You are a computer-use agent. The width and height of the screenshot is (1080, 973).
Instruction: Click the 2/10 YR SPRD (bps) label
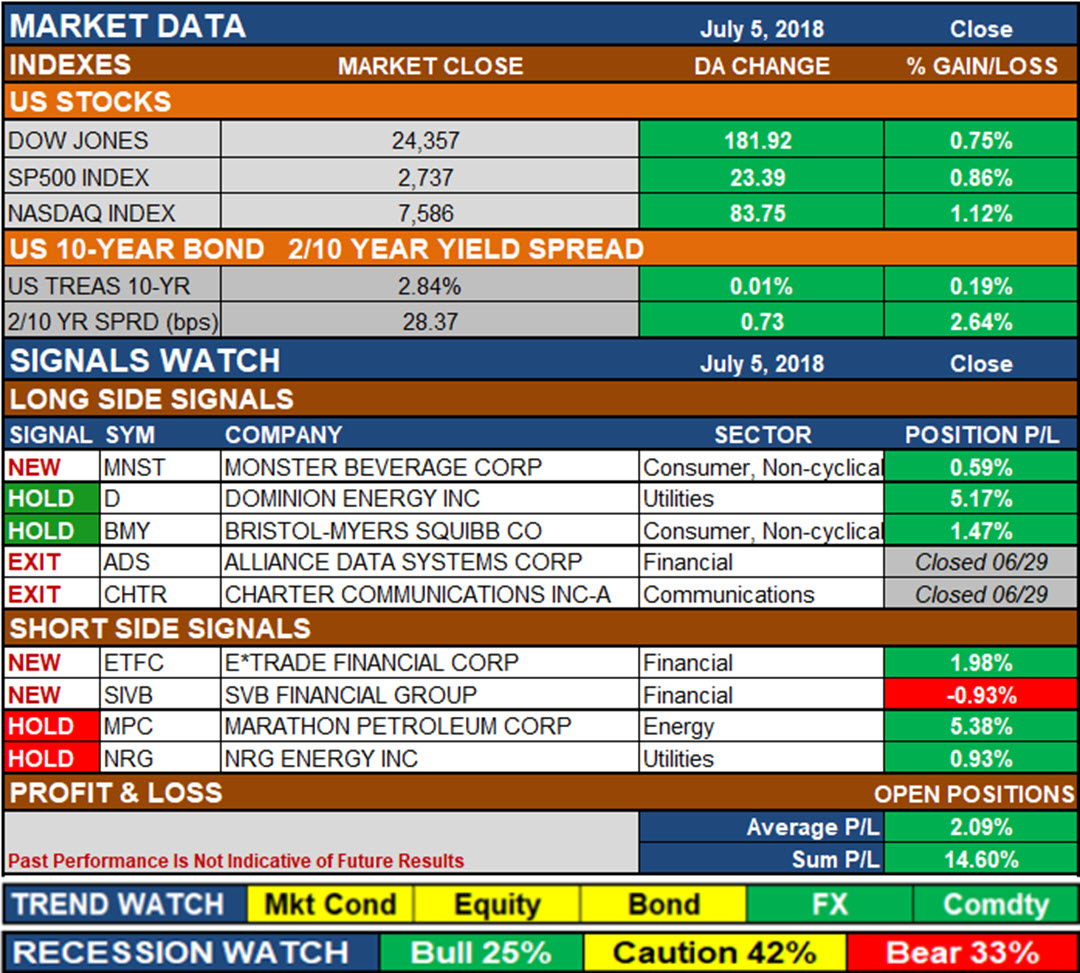tap(113, 322)
